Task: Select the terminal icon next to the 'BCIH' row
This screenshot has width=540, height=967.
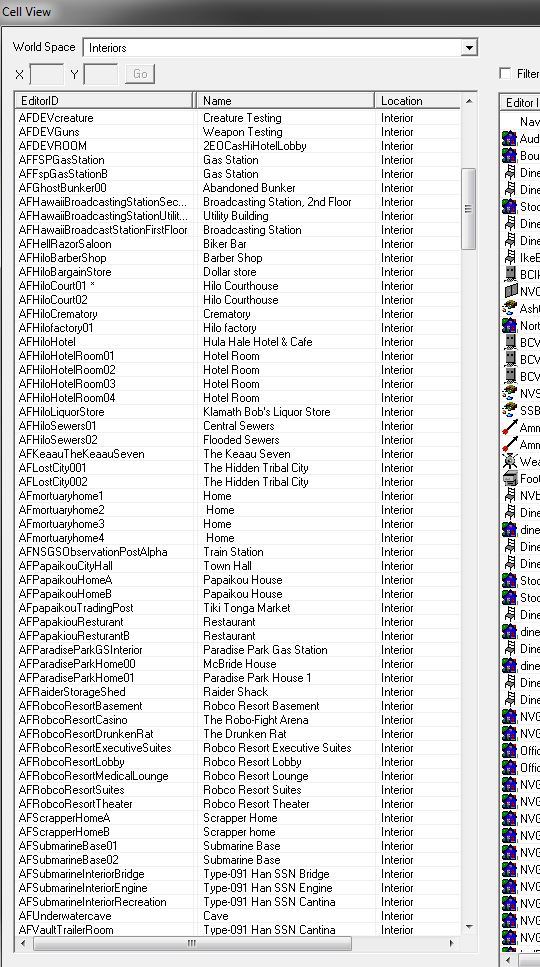Action: 509,274
